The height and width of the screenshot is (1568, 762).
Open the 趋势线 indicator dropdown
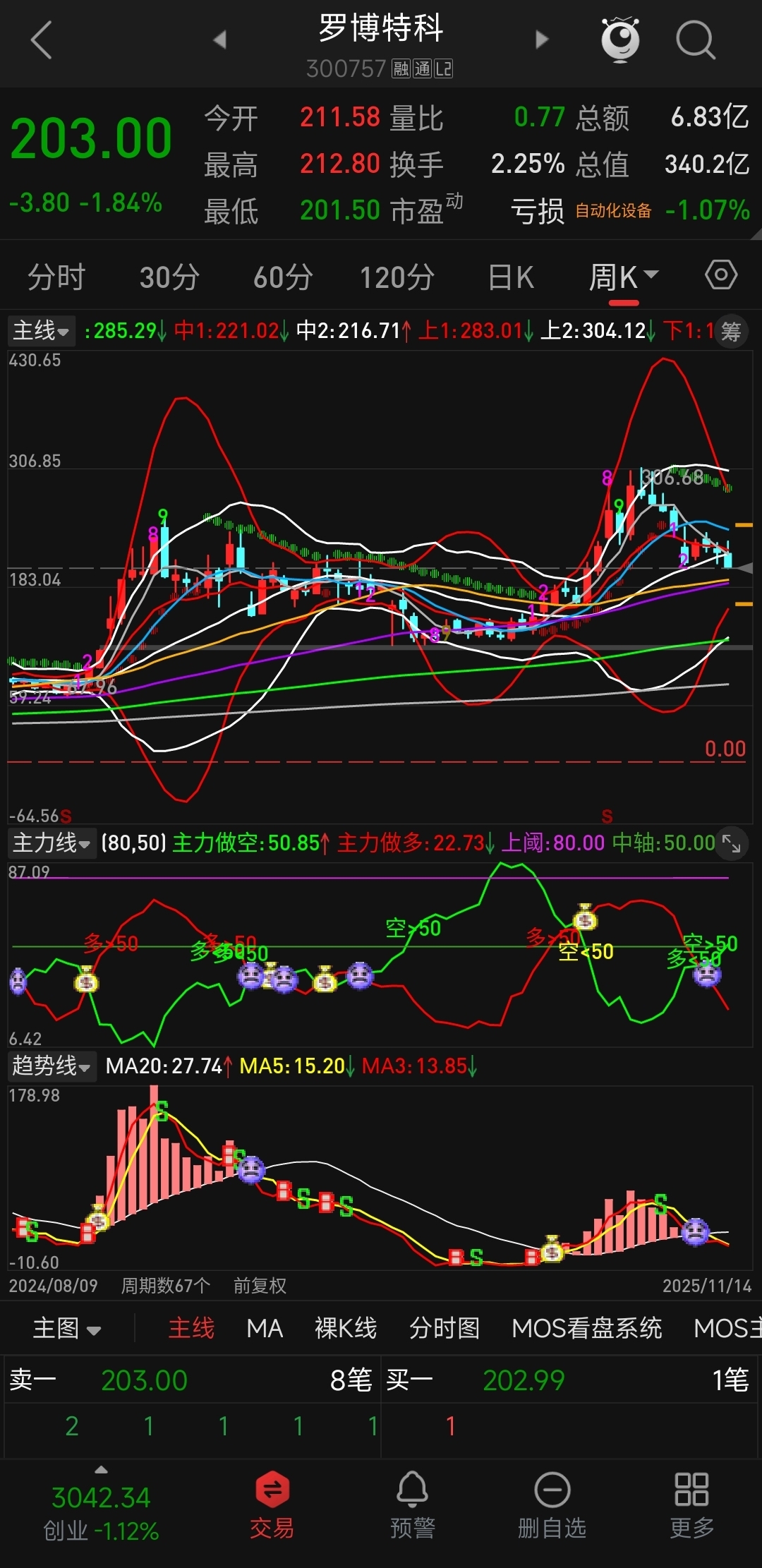tap(51, 1066)
